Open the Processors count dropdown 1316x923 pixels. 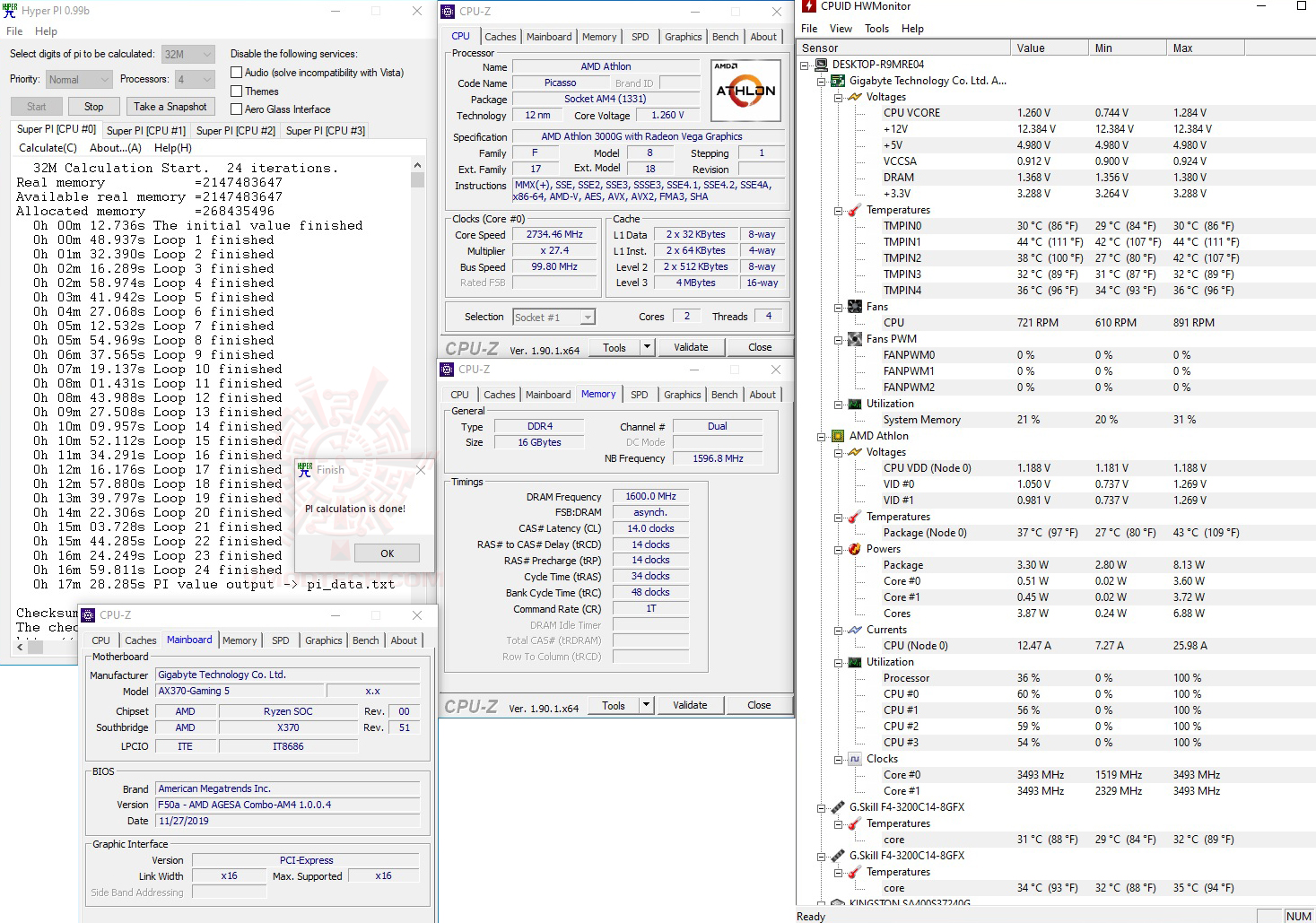pyautogui.click(x=195, y=80)
